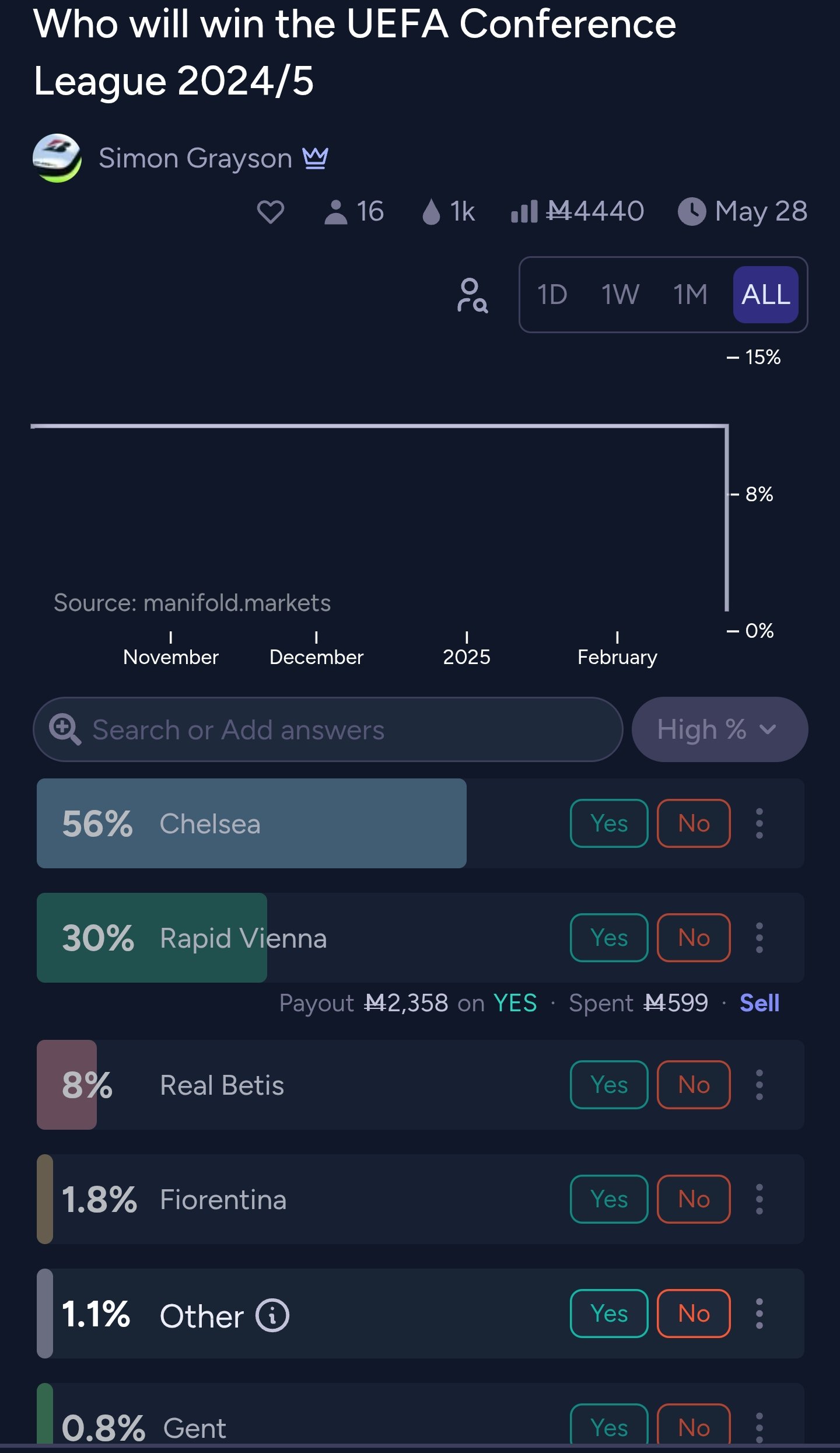
Task: Bet Yes on Chelsea
Action: tap(609, 823)
